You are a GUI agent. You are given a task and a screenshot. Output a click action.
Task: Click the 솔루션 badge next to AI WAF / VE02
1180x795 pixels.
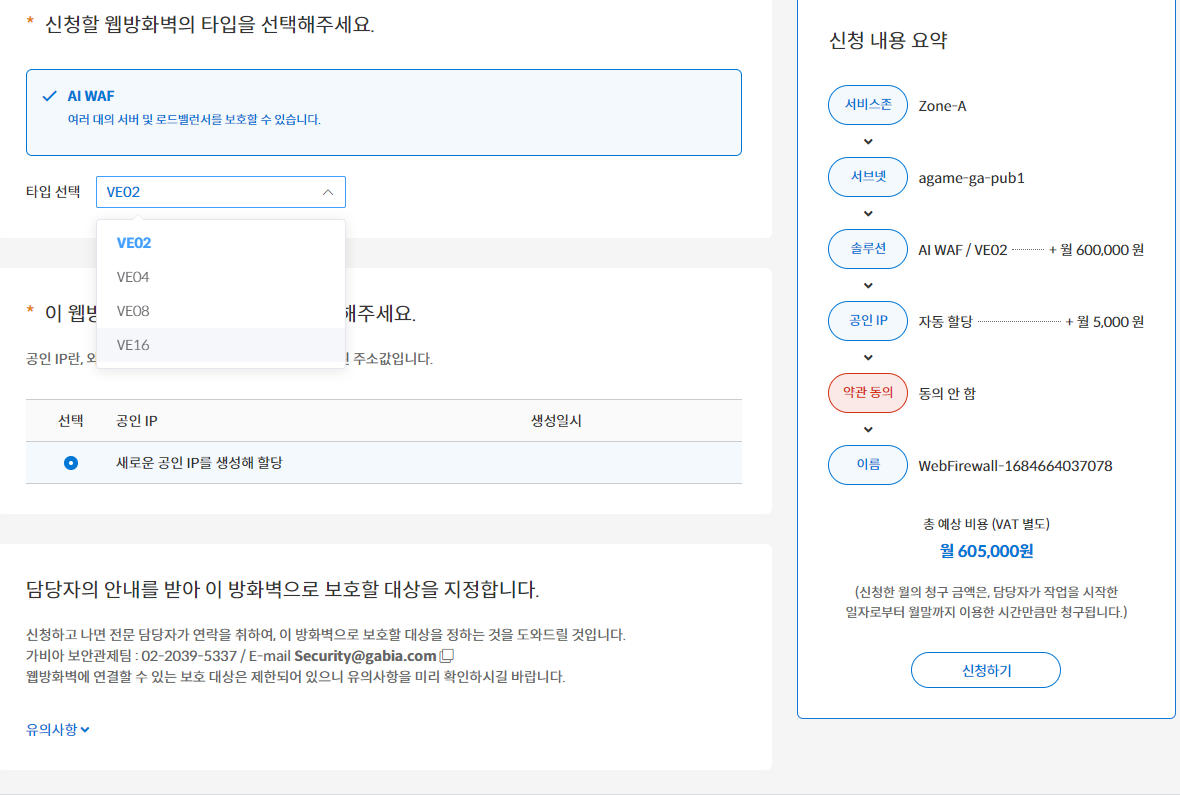pos(867,249)
